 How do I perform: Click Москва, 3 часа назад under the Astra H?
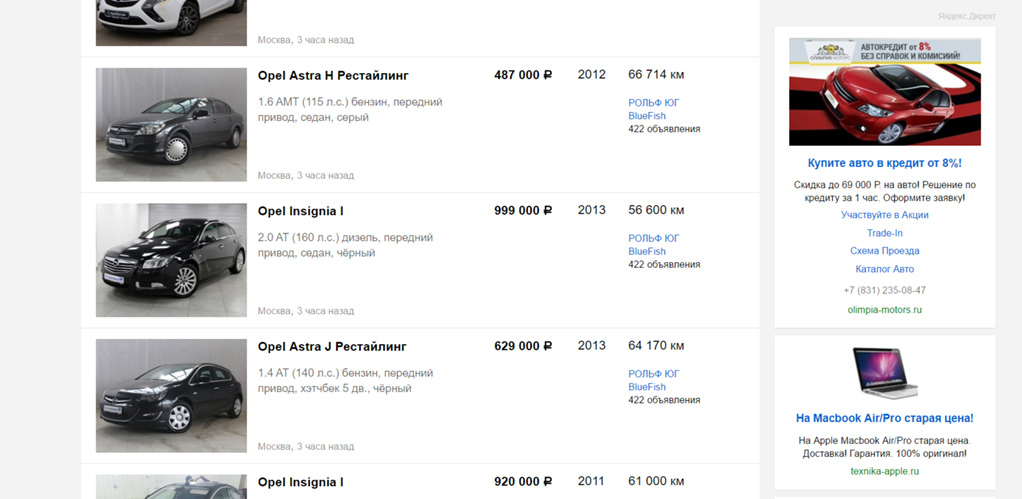coord(306,176)
